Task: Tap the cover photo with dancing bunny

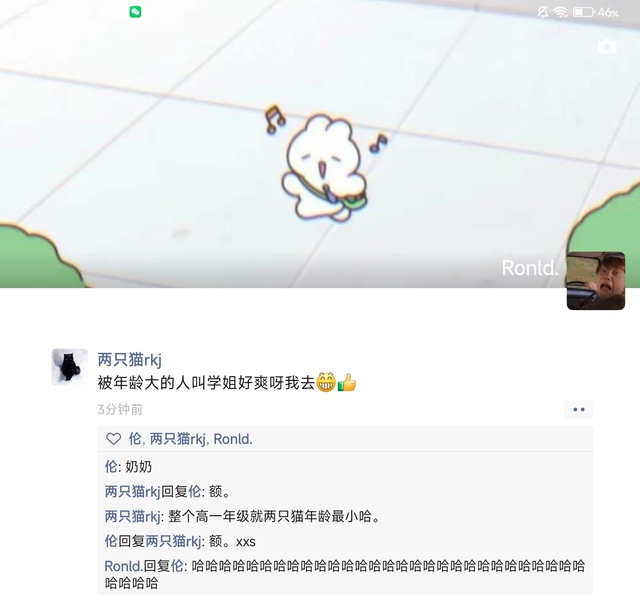Action: coord(320,144)
